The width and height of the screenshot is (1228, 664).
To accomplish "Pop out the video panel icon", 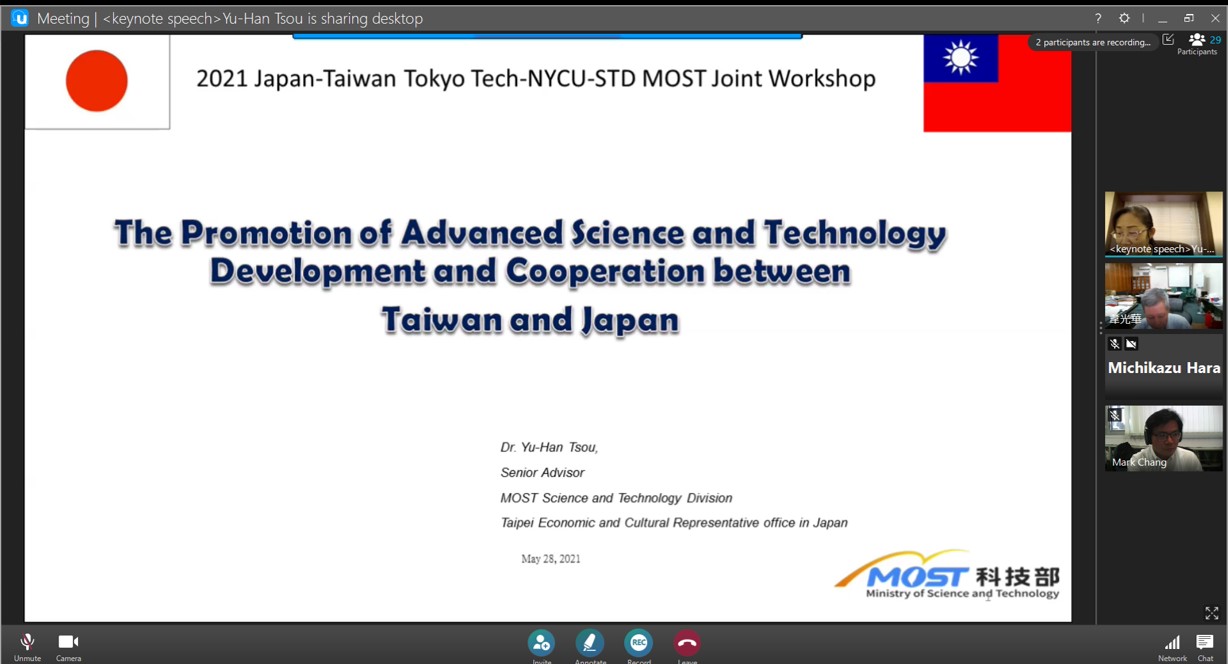I will point(1168,40).
